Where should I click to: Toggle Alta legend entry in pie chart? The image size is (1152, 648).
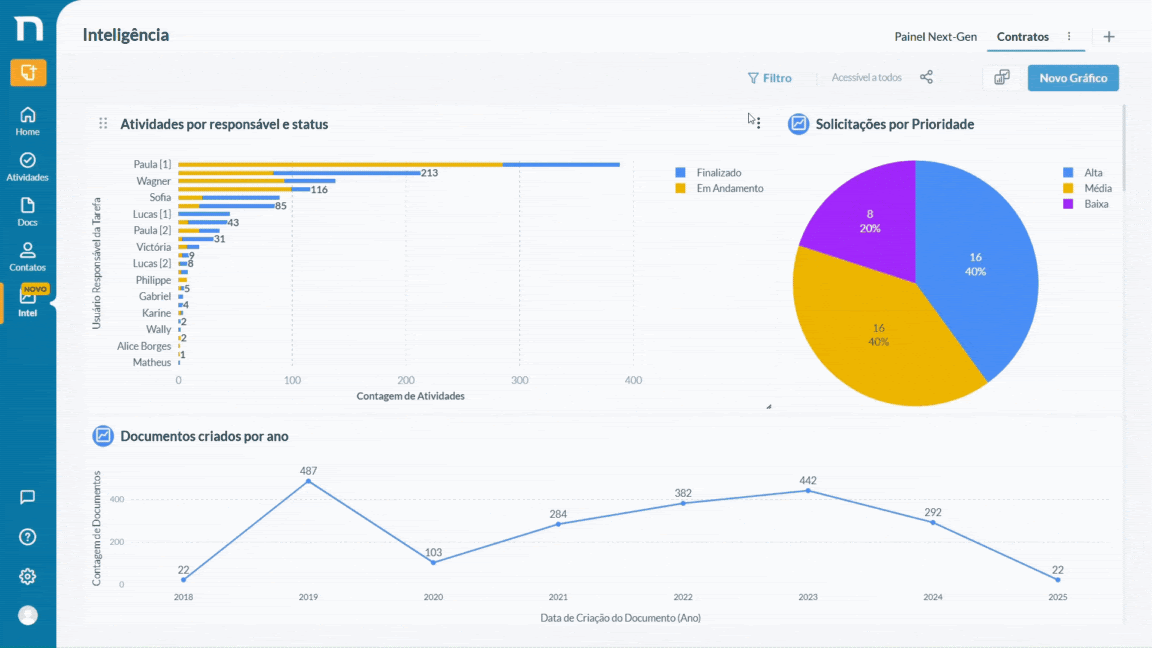coord(1083,173)
